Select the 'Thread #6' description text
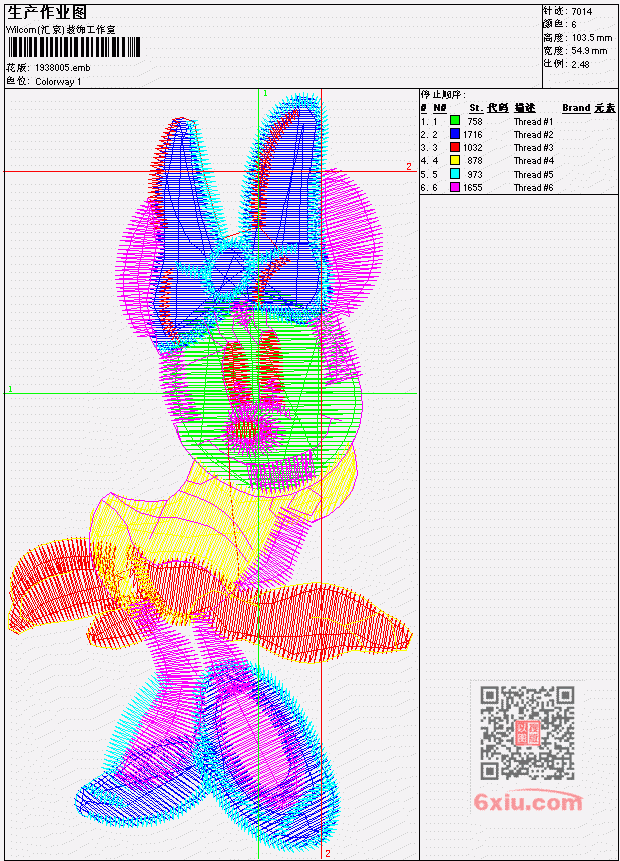This screenshot has height=861, width=620. pyautogui.click(x=533, y=188)
